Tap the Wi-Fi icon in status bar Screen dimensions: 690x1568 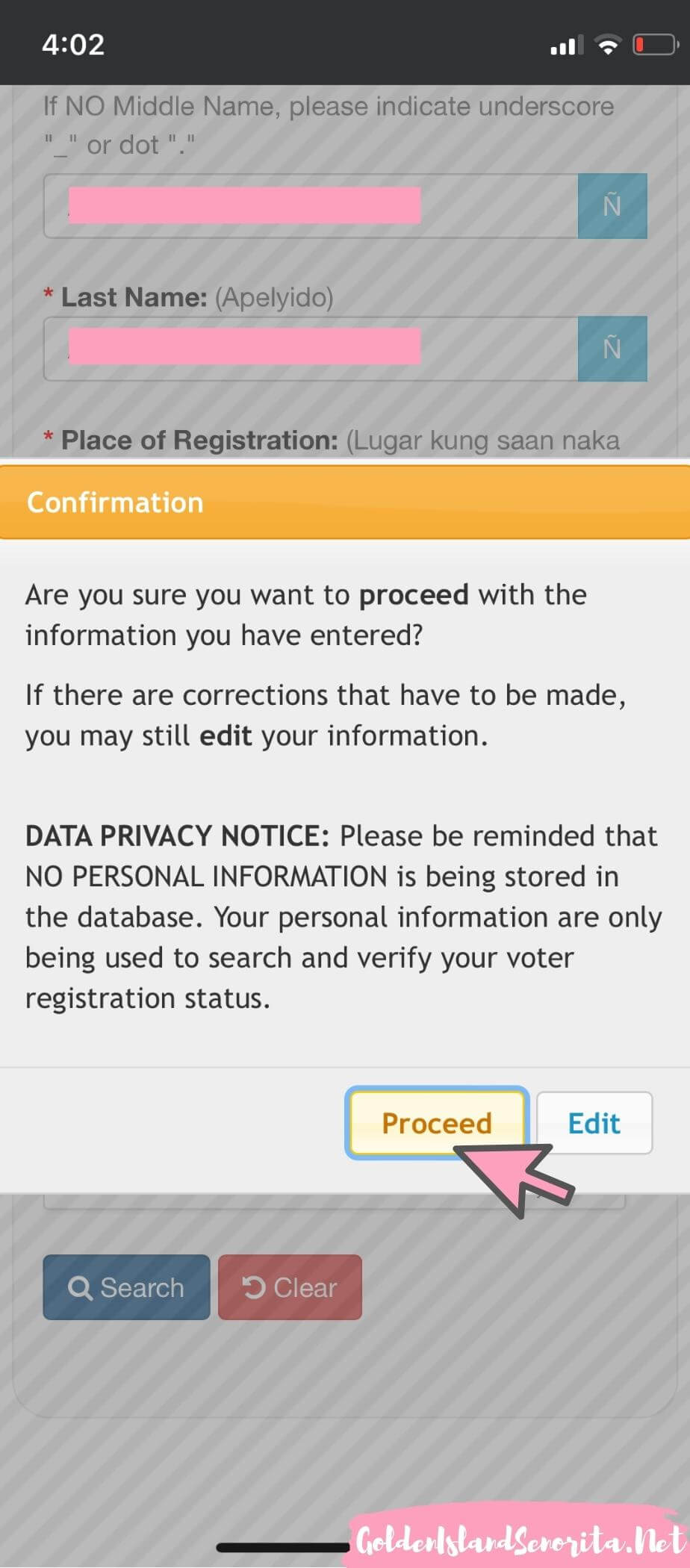pos(609,46)
